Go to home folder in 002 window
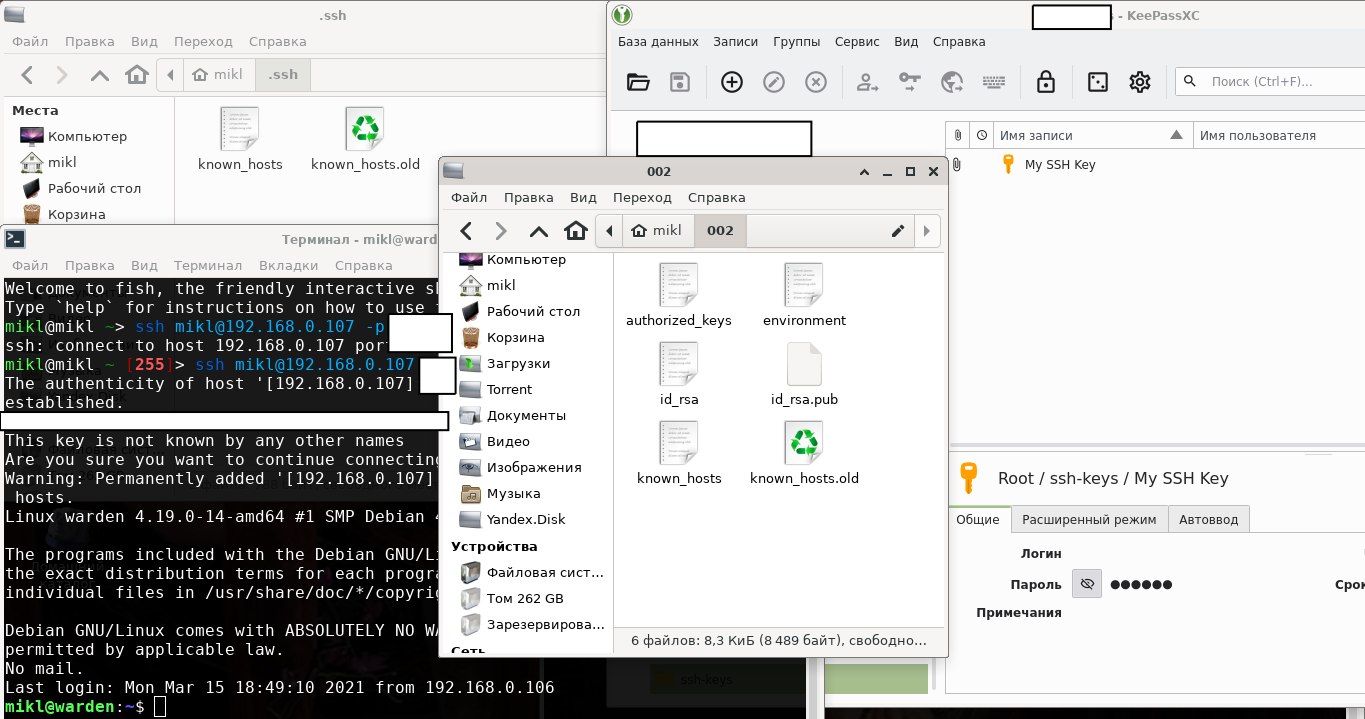1365x719 pixels. 575,231
